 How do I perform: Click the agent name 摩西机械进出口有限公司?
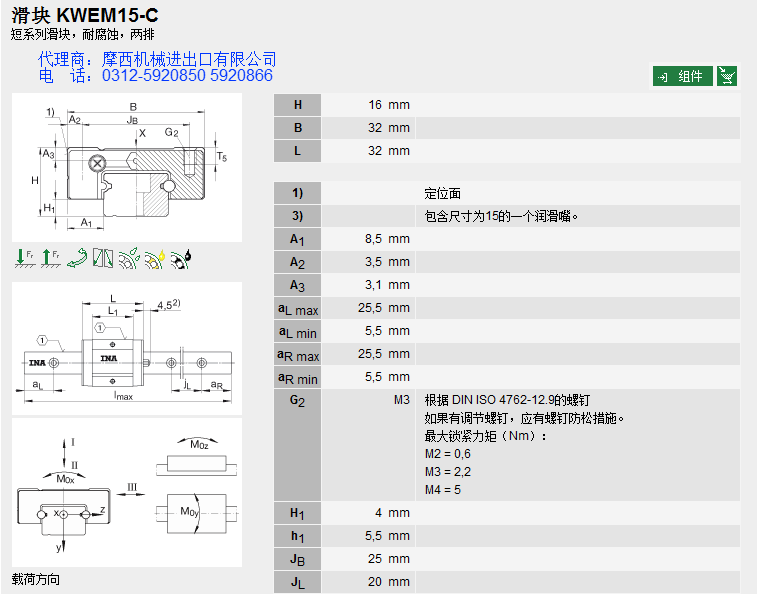[x=189, y=60]
